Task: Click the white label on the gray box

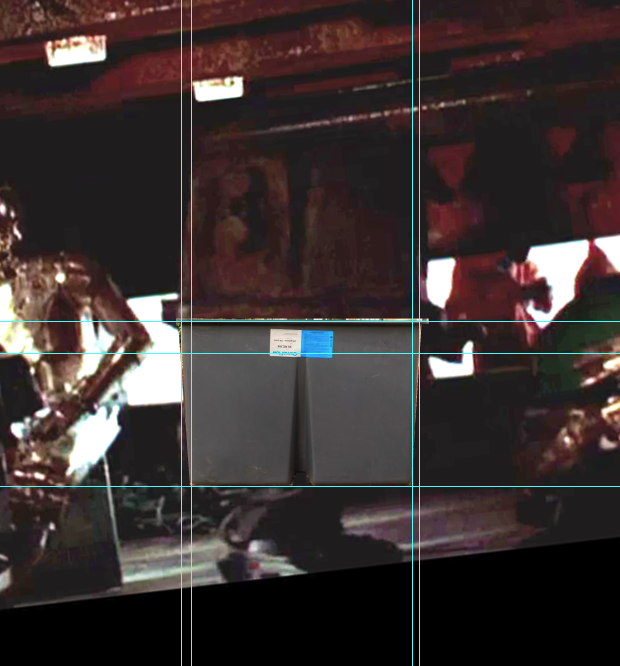Action: click(x=286, y=342)
